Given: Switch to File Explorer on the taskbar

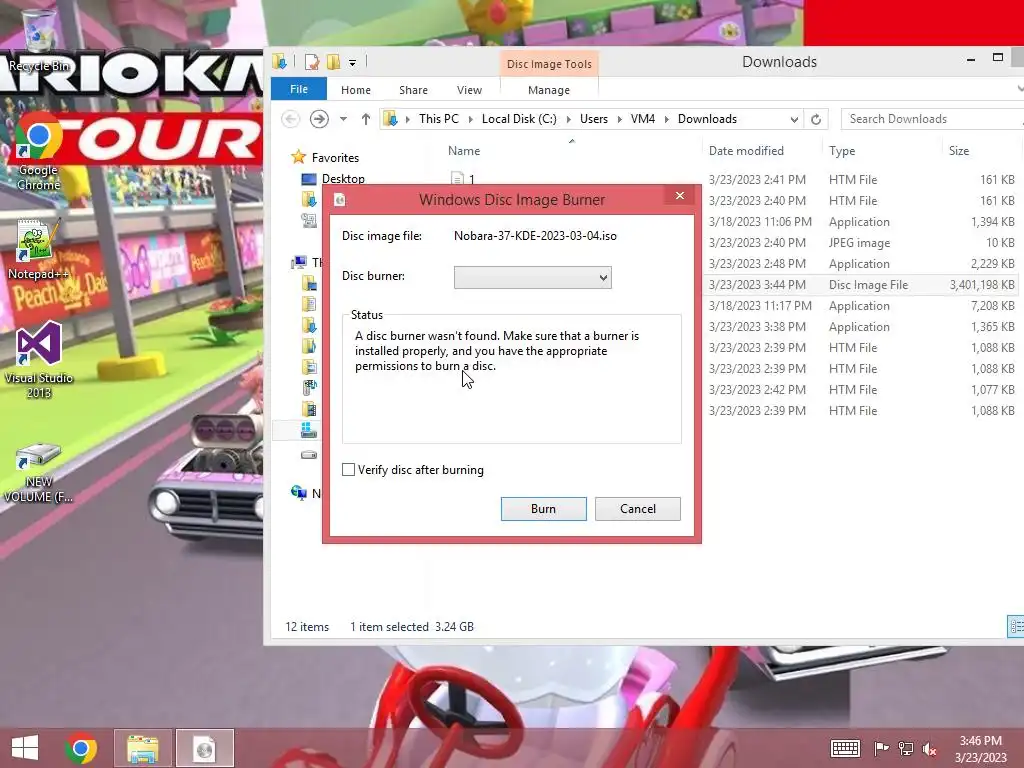Looking at the screenshot, I should (x=142, y=748).
